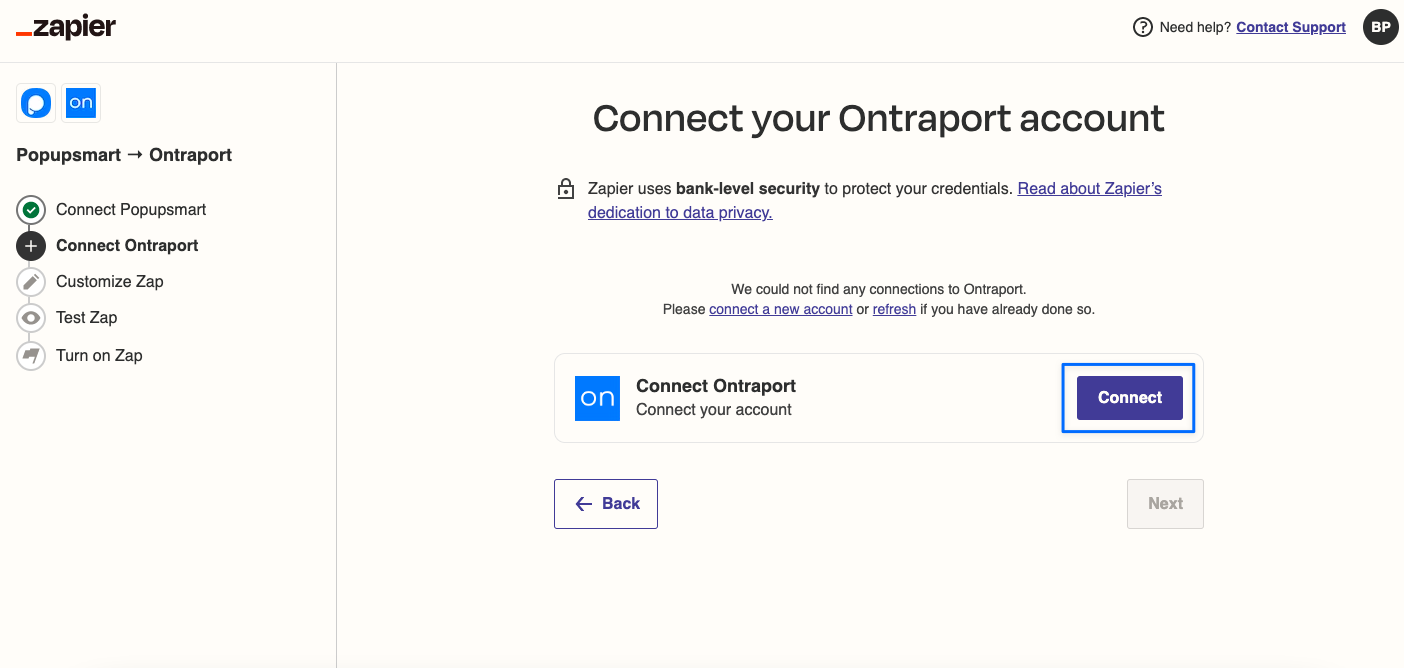Select the Connect Ontraport step
The height and width of the screenshot is (668, 1404).
point(127,245)
